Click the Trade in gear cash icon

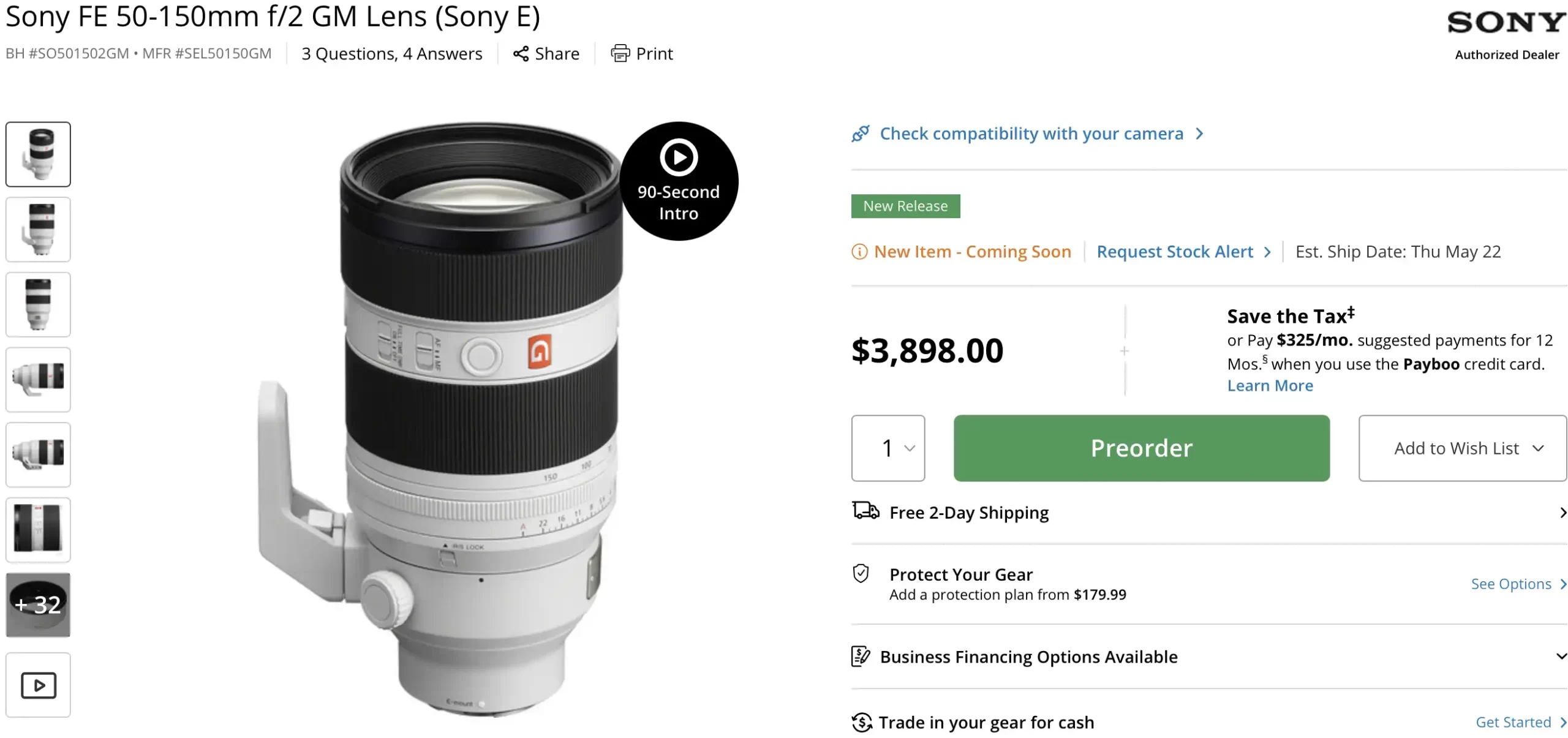pos(861,723)
